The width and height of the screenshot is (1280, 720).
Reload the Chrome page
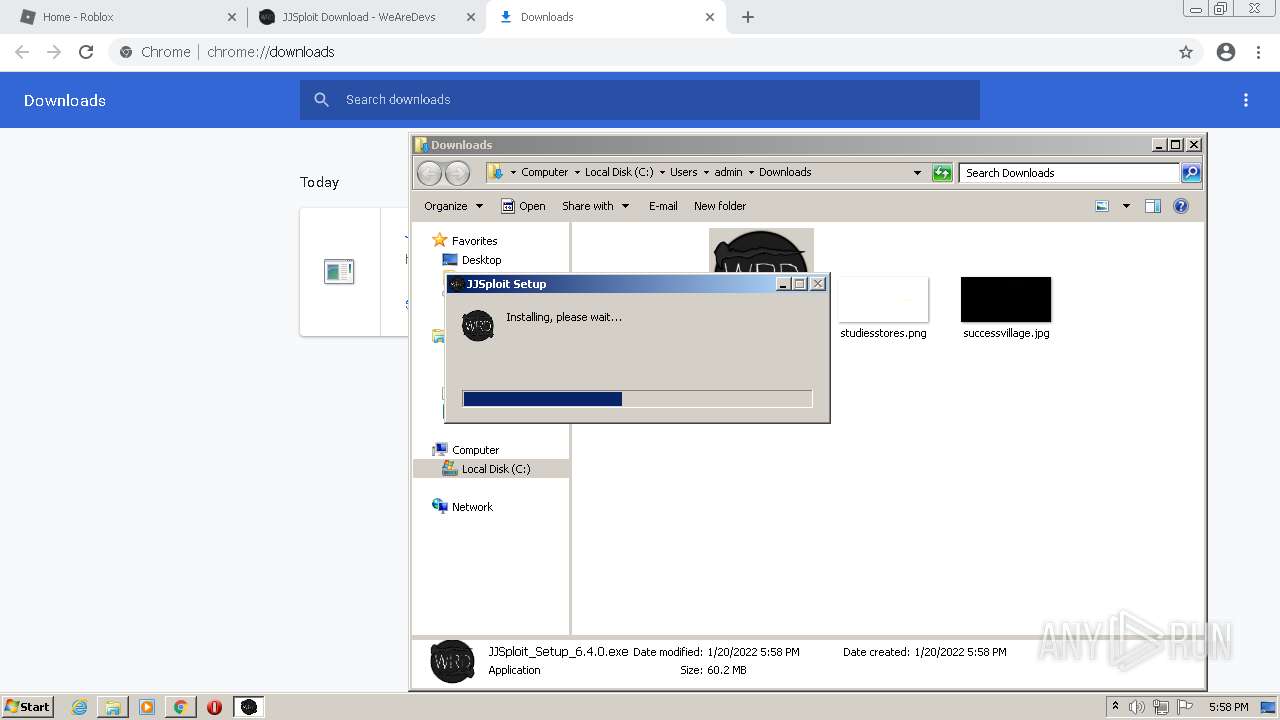coord(86,52)
